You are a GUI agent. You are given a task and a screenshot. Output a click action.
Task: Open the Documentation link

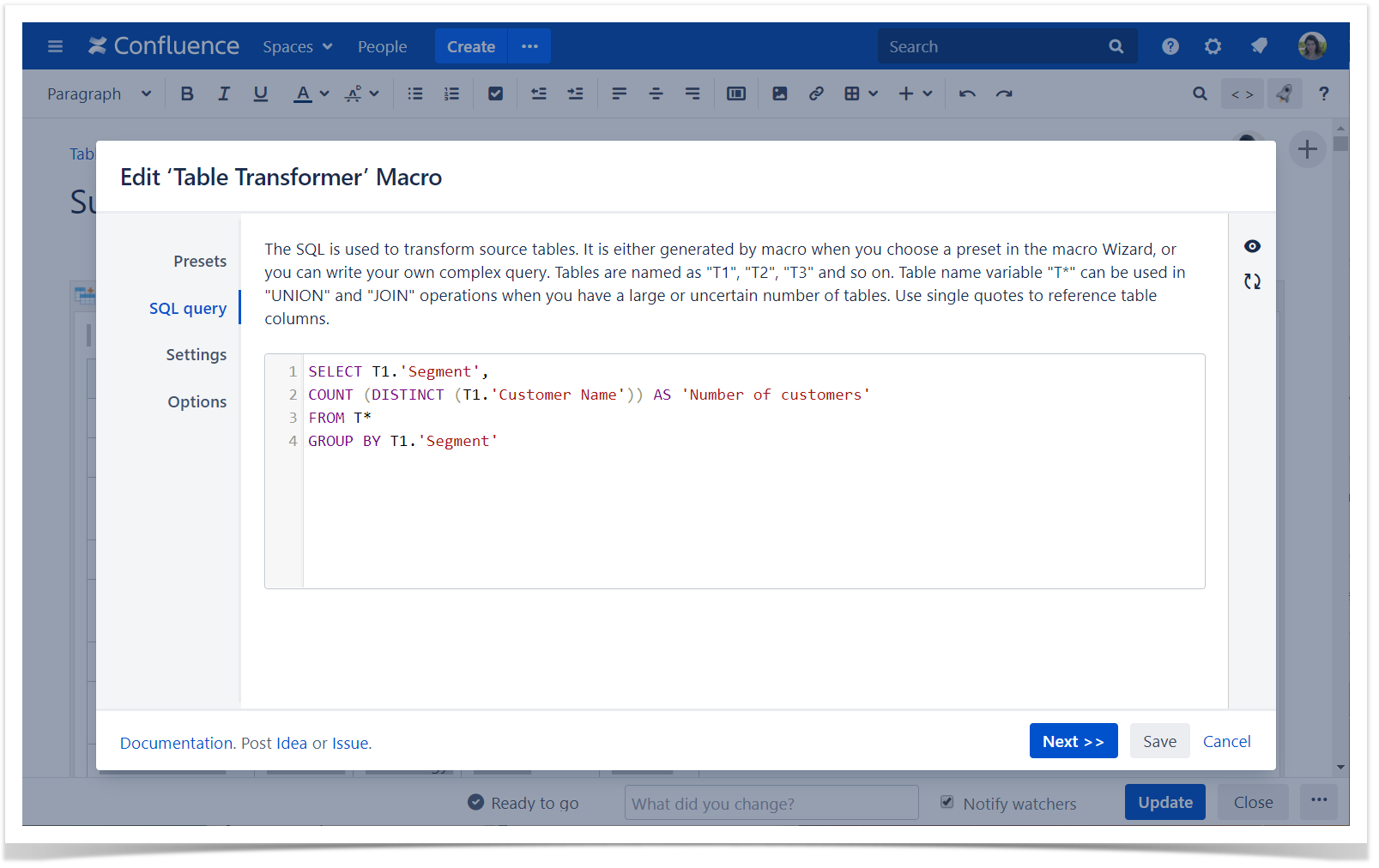point(176,744)
